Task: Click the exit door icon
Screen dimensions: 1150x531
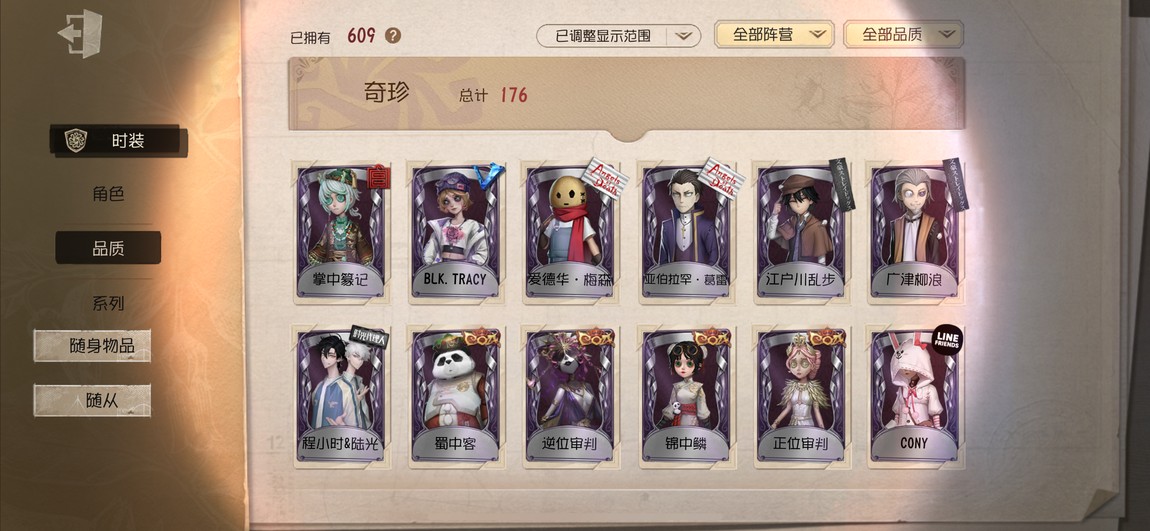Action: (x=80, y=34)
